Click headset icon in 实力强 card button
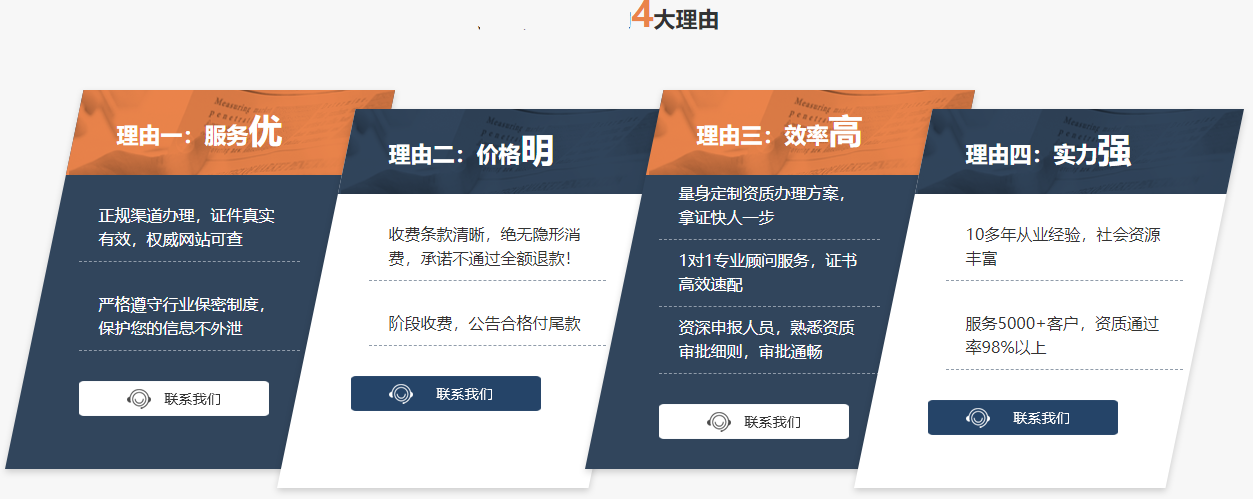This screenshot has width=1253, height=499. (978, 418)
